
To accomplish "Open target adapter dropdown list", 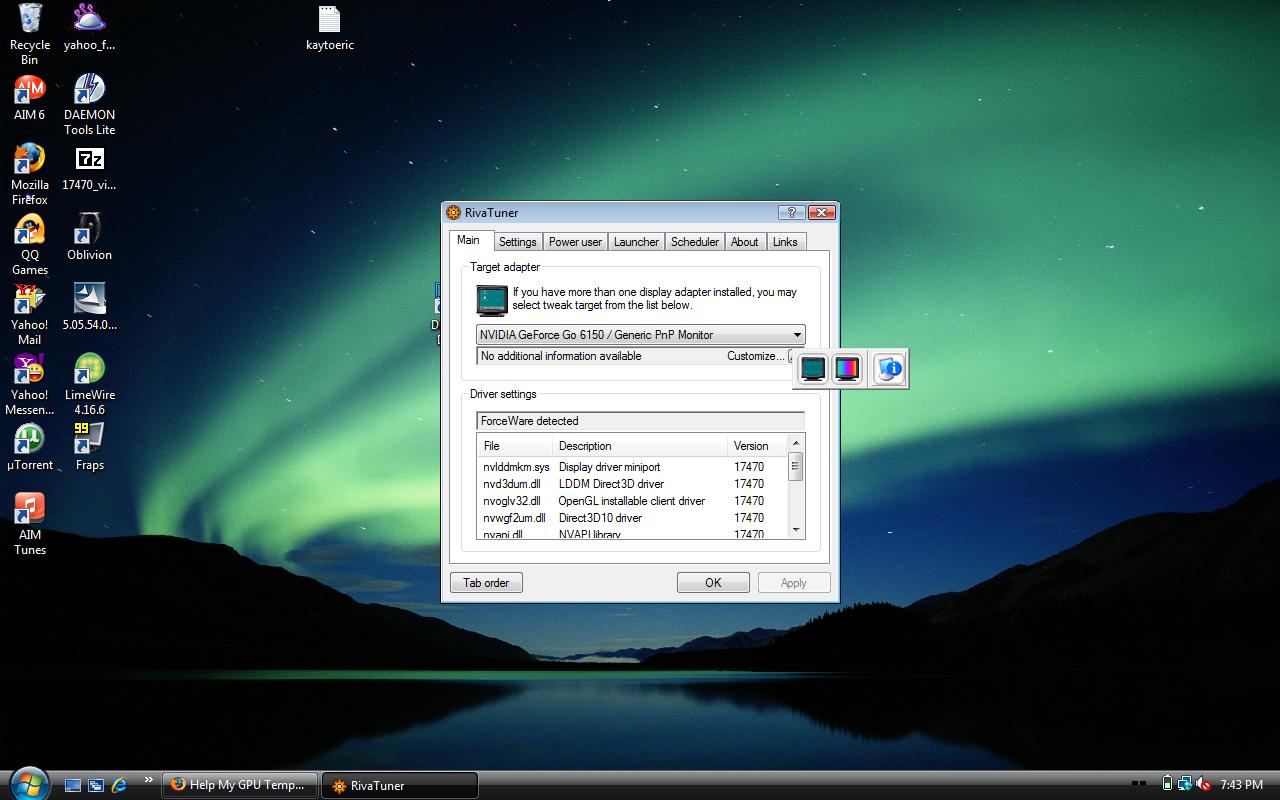I will click(796, 335).
